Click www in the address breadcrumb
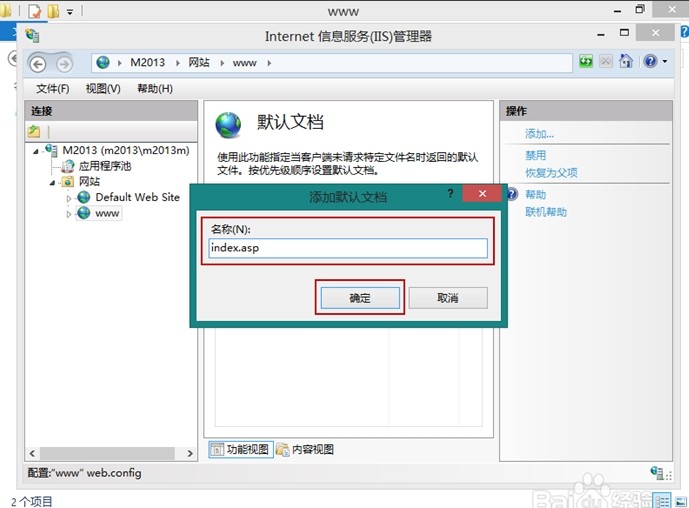Image resolution: width=689 pixels, height=508 pixels. (244, 63)
